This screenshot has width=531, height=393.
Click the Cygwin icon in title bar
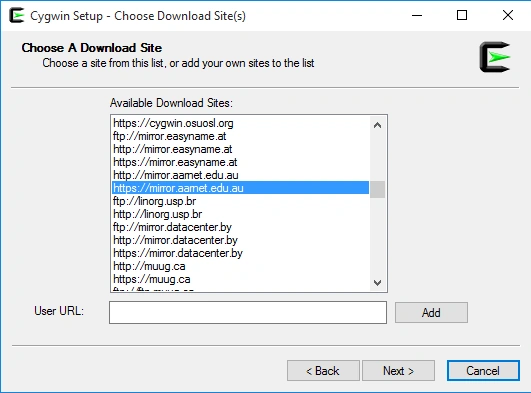pos(17,16)
